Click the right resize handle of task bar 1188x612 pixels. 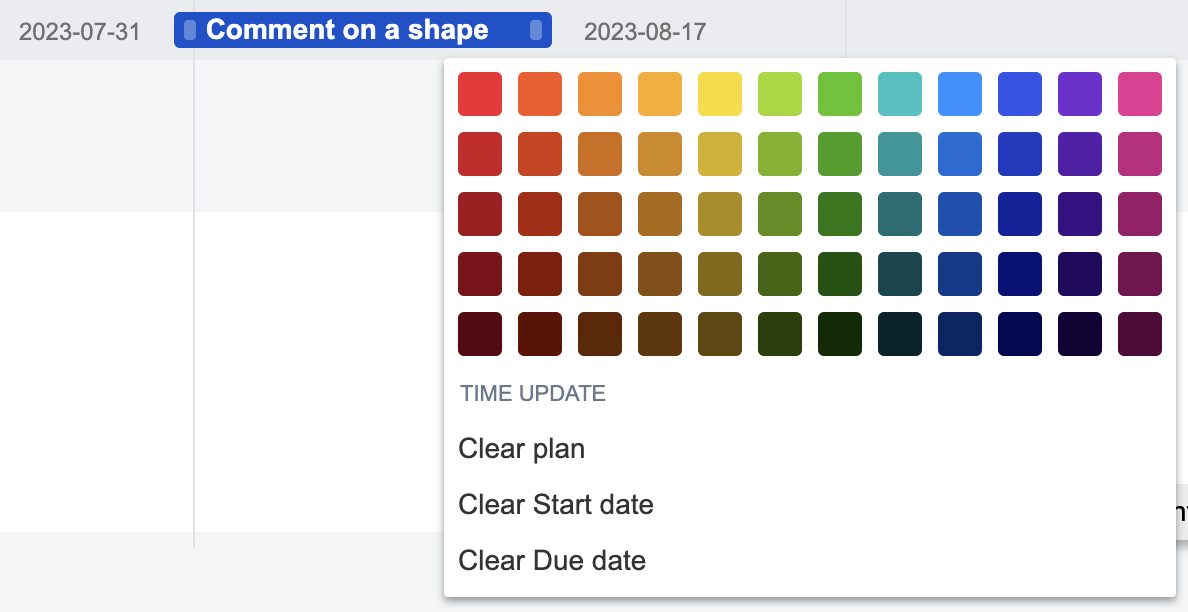536,30
